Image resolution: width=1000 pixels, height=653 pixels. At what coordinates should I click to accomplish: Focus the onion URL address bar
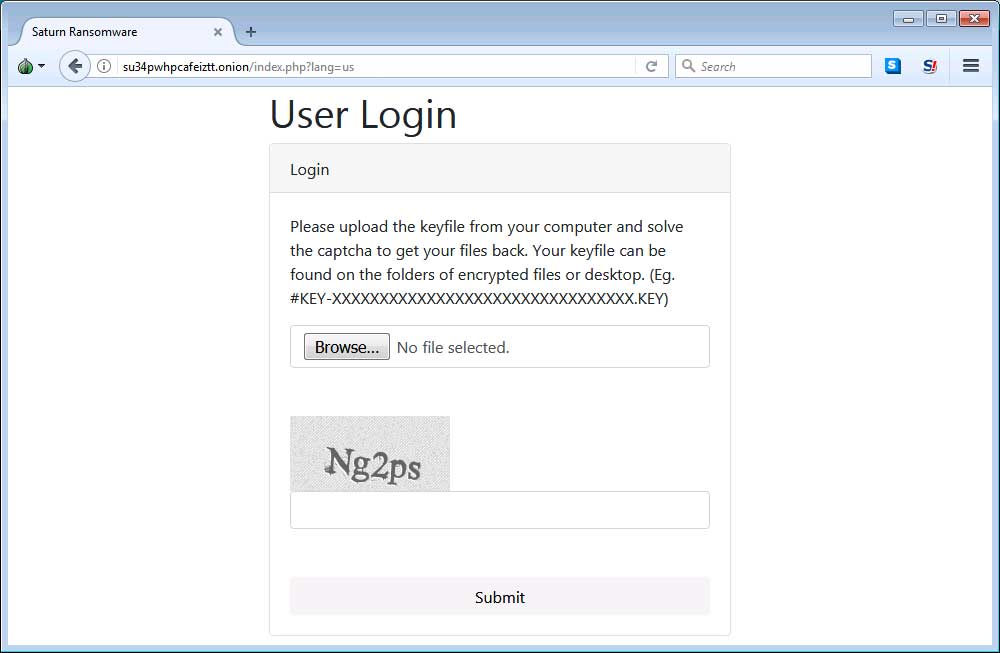pos(376,66)
